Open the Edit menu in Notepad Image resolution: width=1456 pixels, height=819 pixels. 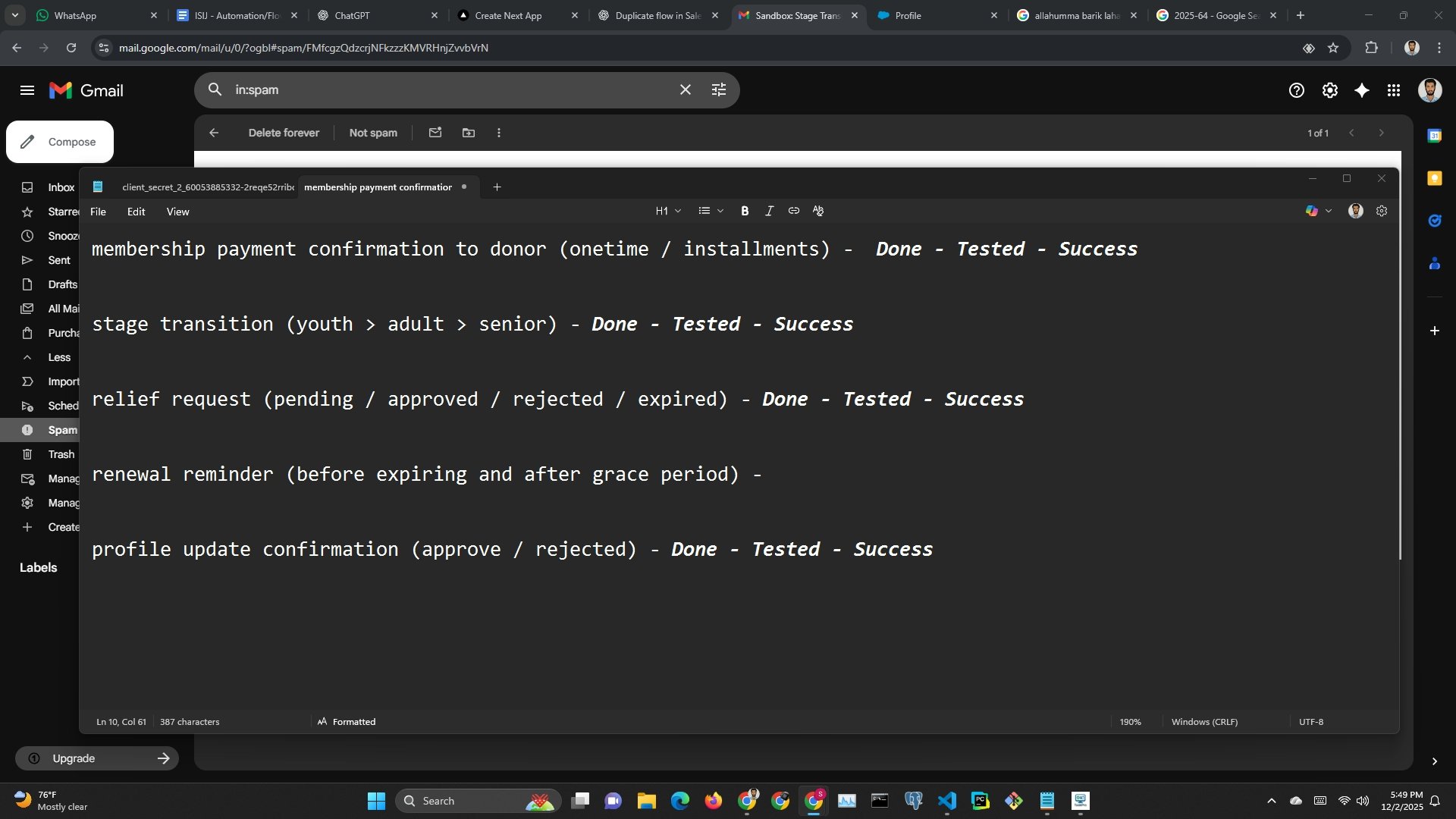(x=136, y=212)
